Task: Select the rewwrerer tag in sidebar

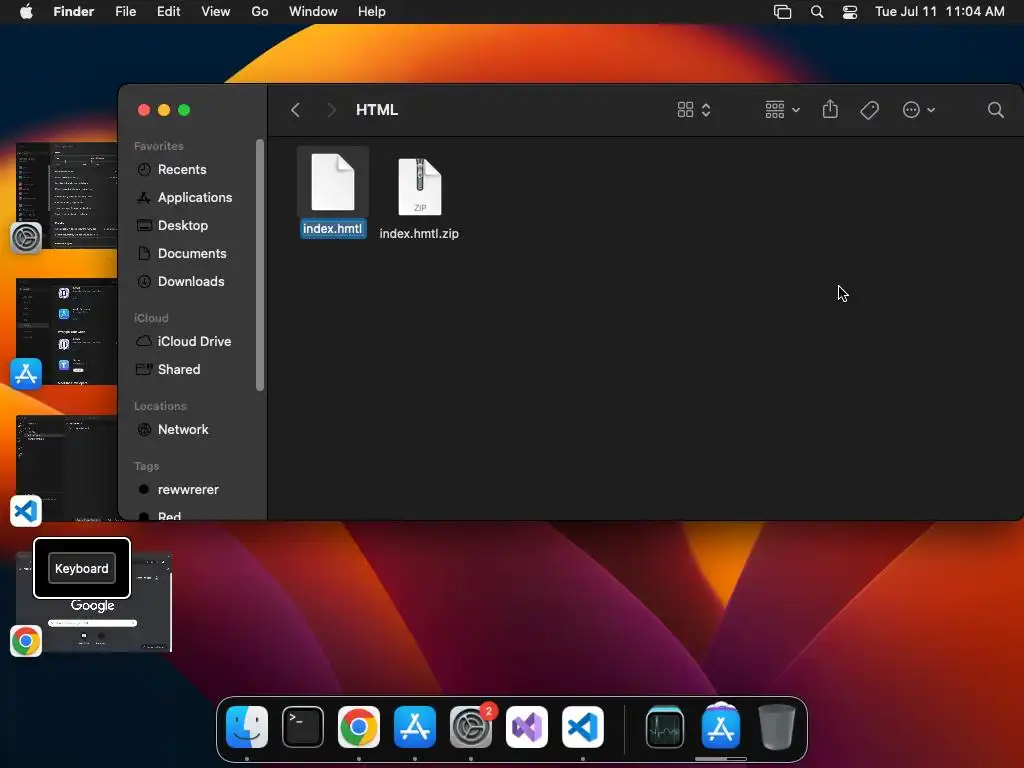Action: tap(189, 490)
